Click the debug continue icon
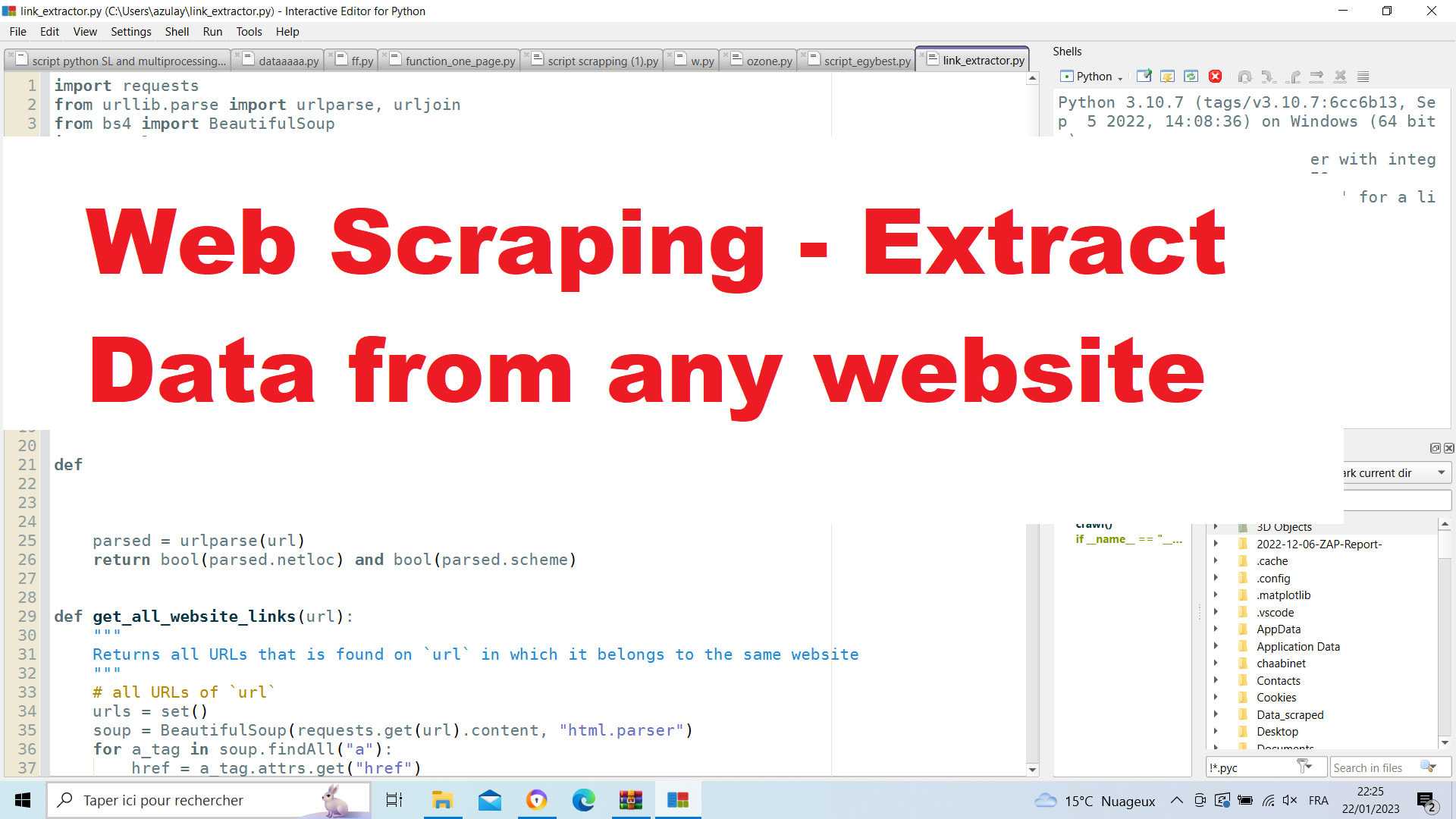 [1244, 77]
